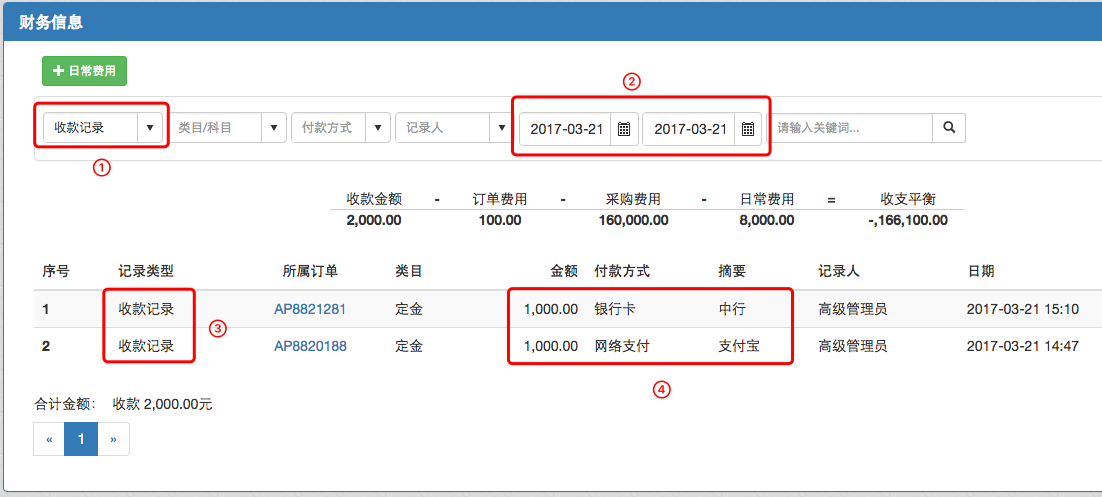Viewport: 1102px width, 497px height.
Task: Select page 1 in pagination
Action: point(81,439)
